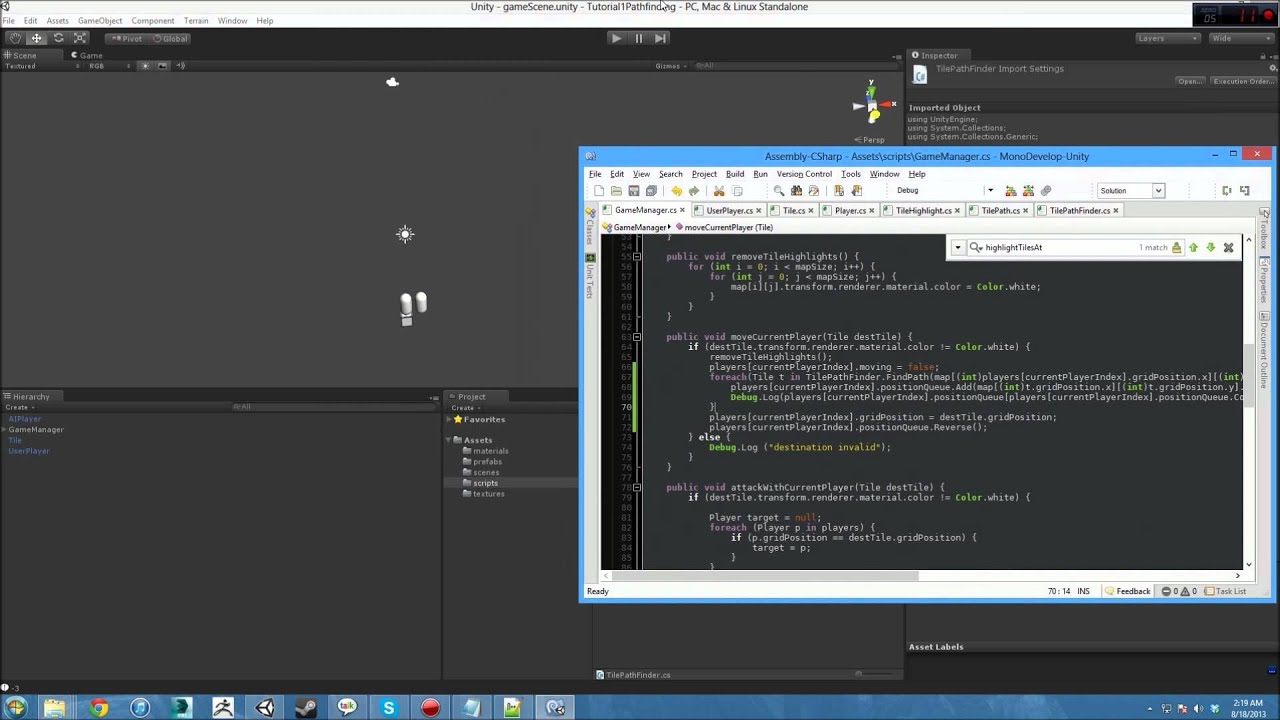1280x720 pixels.
Task: Open MonoDevelop Version Control menu
Action: (x=804, y=174)
